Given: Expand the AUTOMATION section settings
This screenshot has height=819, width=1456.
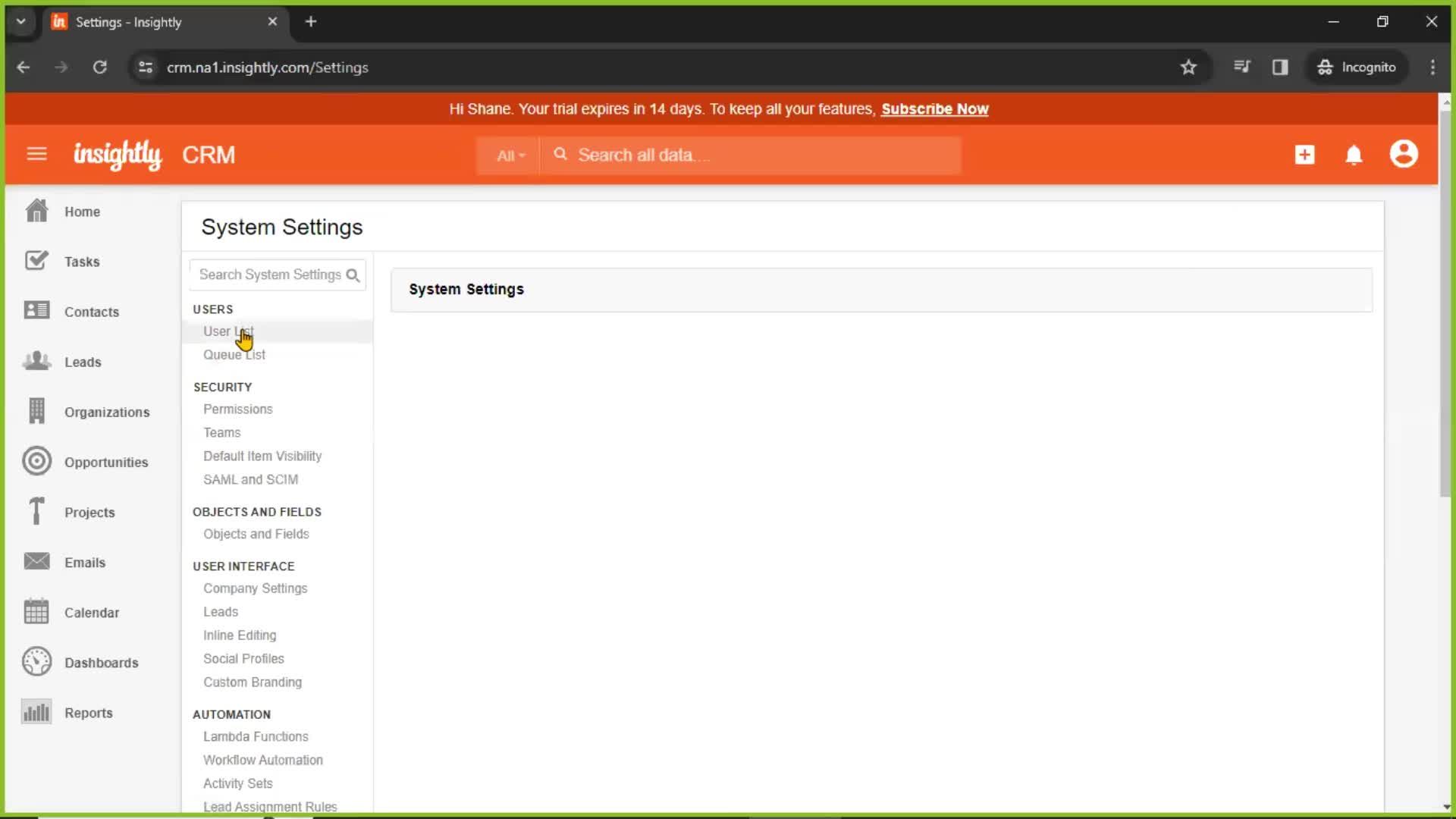Looking at the screenshot, I should click(x=232, y=714).
